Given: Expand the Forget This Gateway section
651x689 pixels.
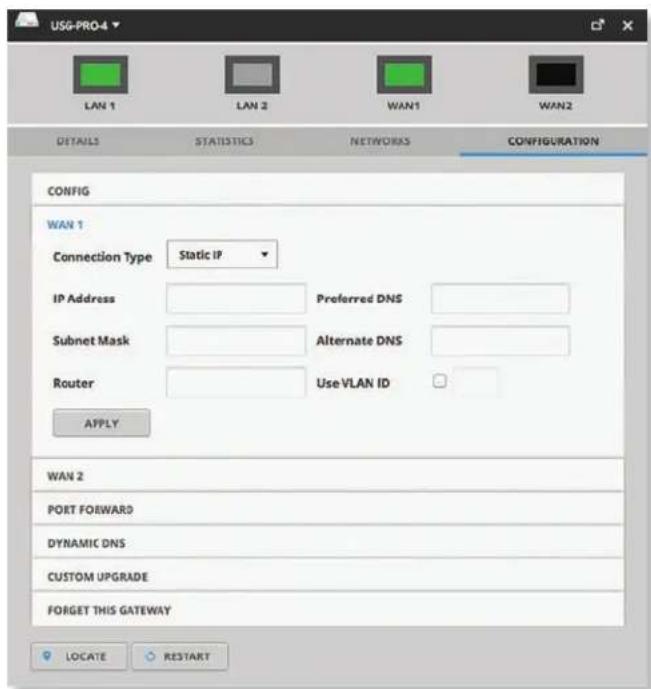Looking at the screenshot, I should point(328,609).
